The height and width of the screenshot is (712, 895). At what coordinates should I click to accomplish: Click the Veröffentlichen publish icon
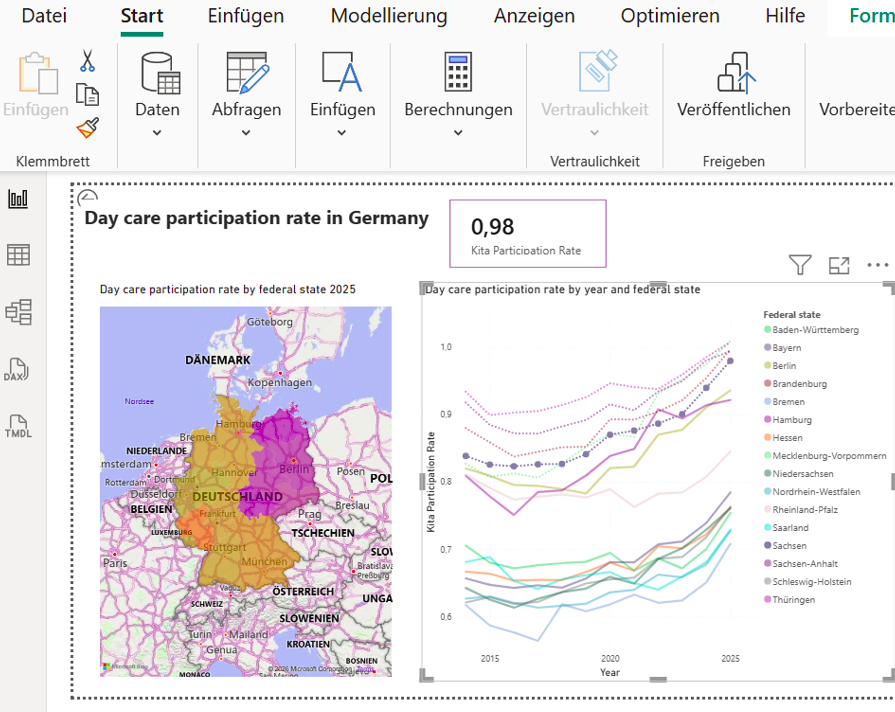tap(736, 73)
